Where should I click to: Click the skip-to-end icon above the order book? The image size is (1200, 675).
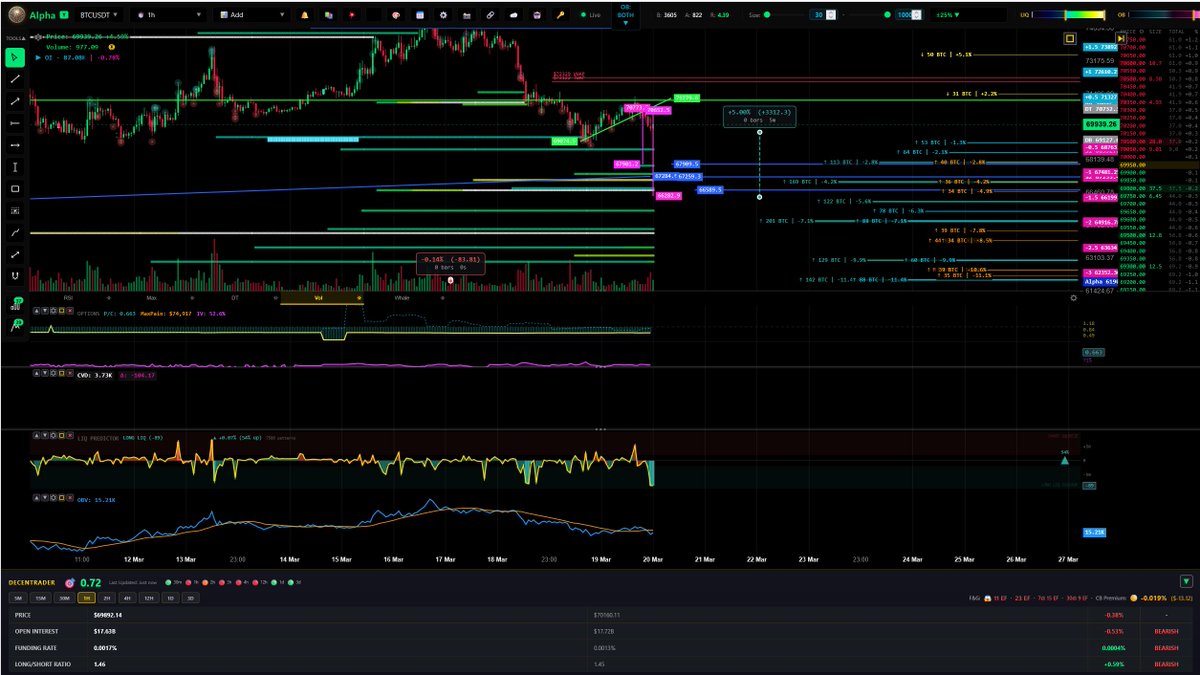click(1121, 38)
